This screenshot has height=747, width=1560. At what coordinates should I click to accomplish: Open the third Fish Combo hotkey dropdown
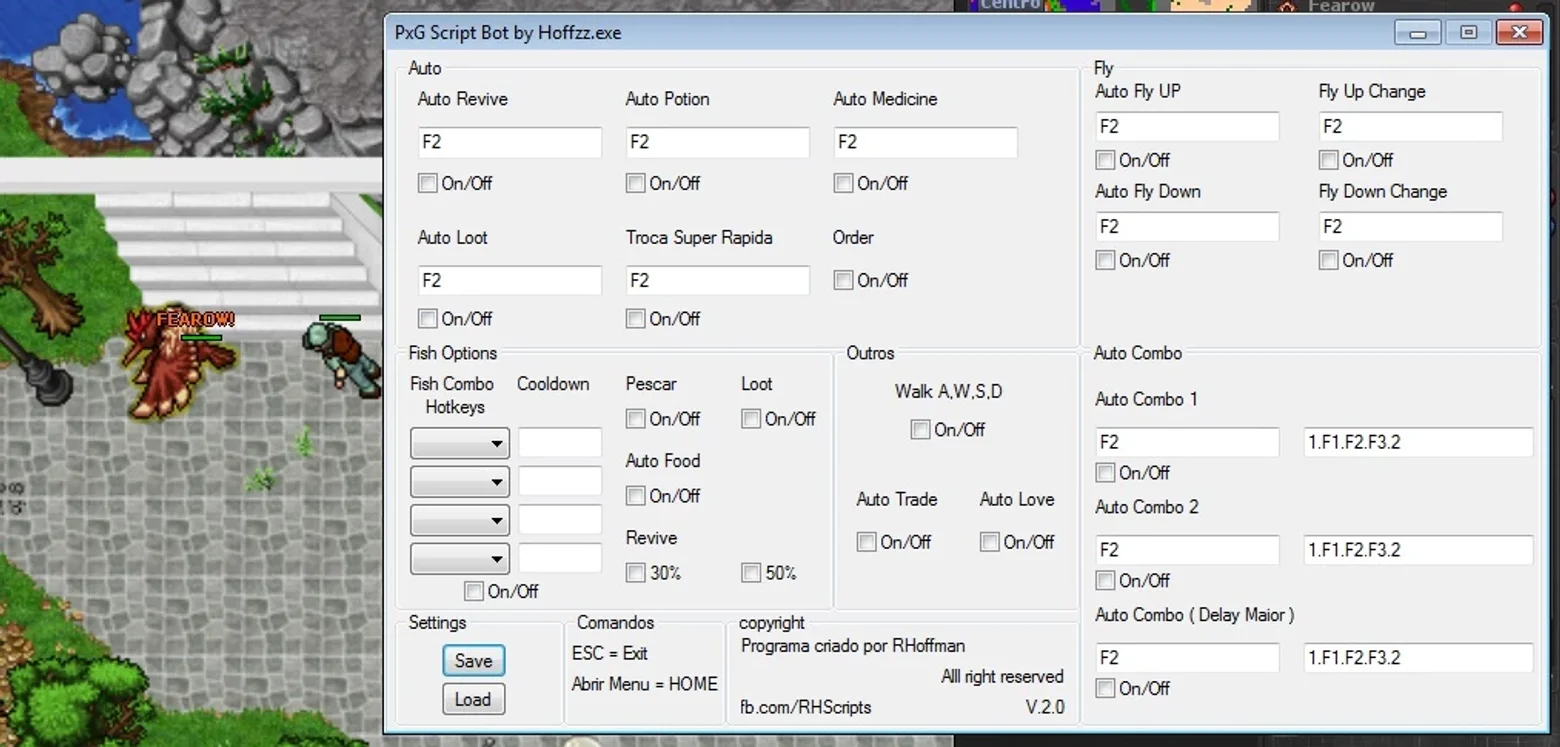(x=460, y=520)
